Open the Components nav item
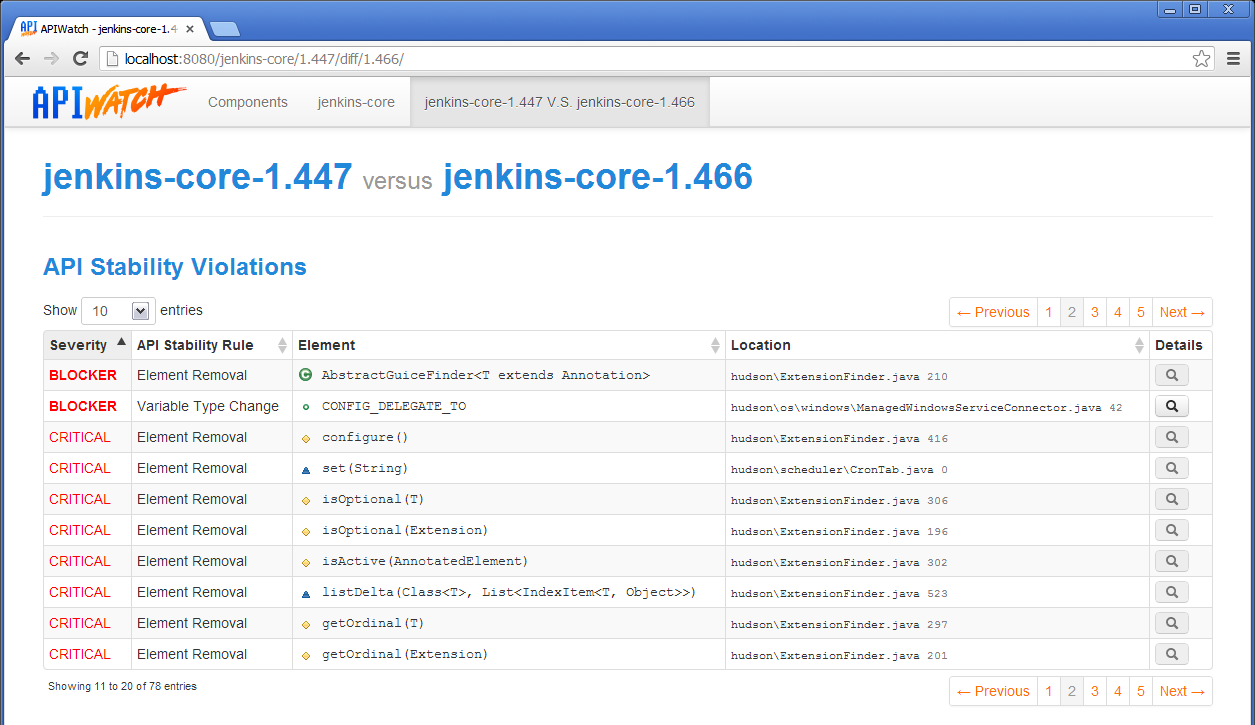1255x725 pixels. (x=248, y=102)
